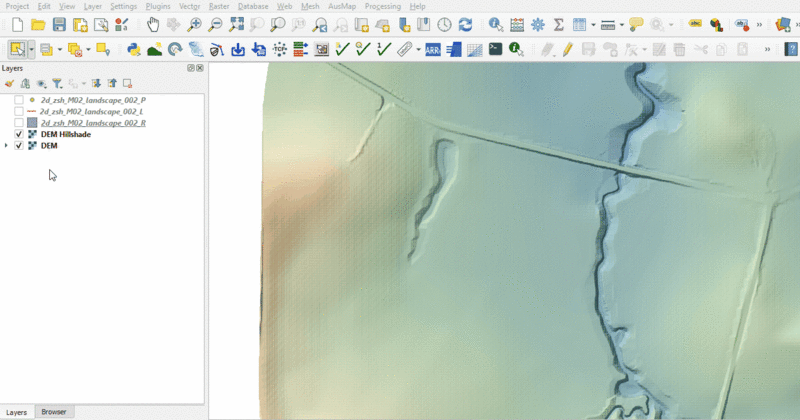
Task: Toggle the 2d_zsh_M02_landscape_002_R layer checkbox
Action: click(x=19, y=123)
